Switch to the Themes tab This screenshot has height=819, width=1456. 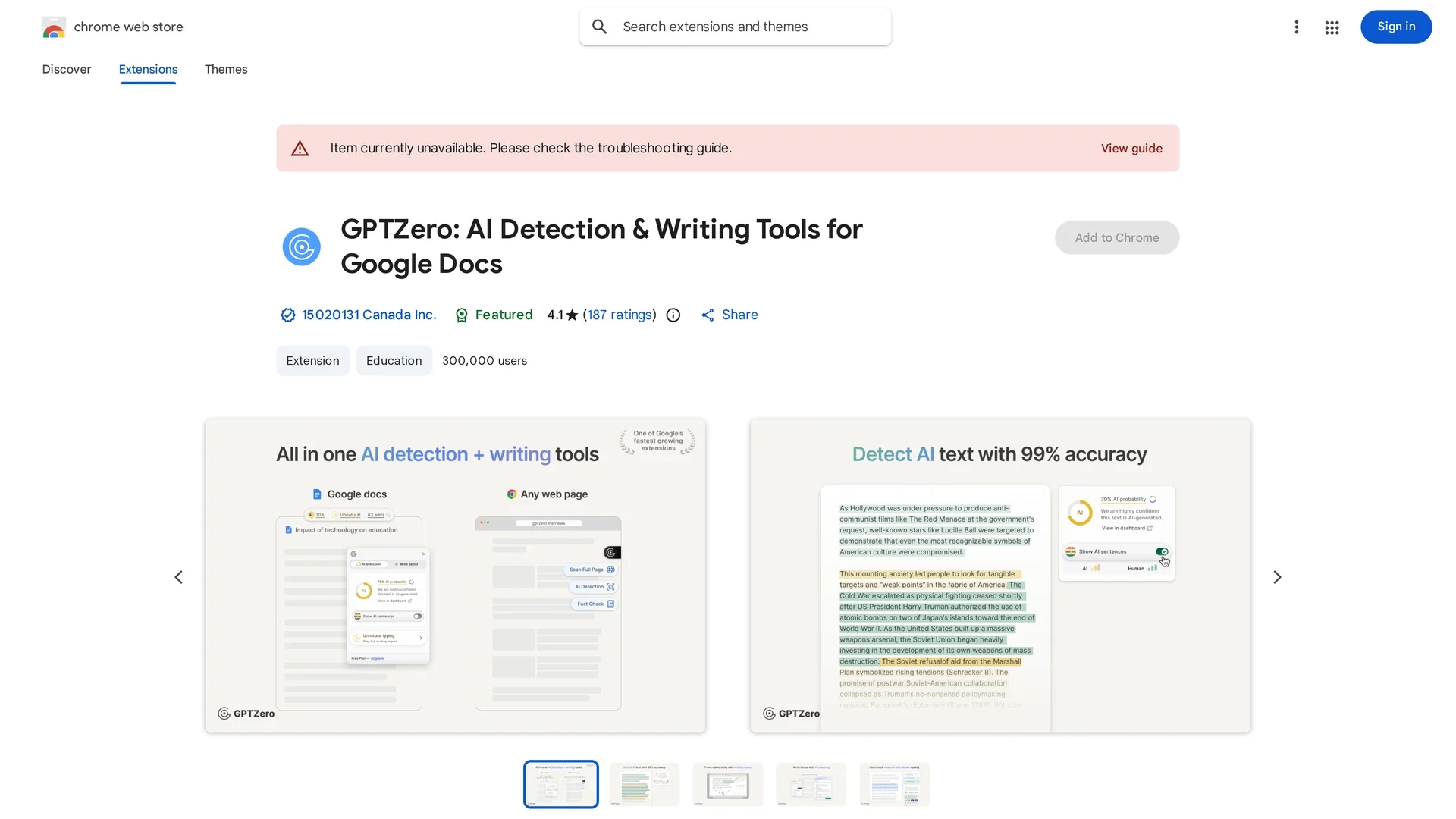click(x=226, y=70)
